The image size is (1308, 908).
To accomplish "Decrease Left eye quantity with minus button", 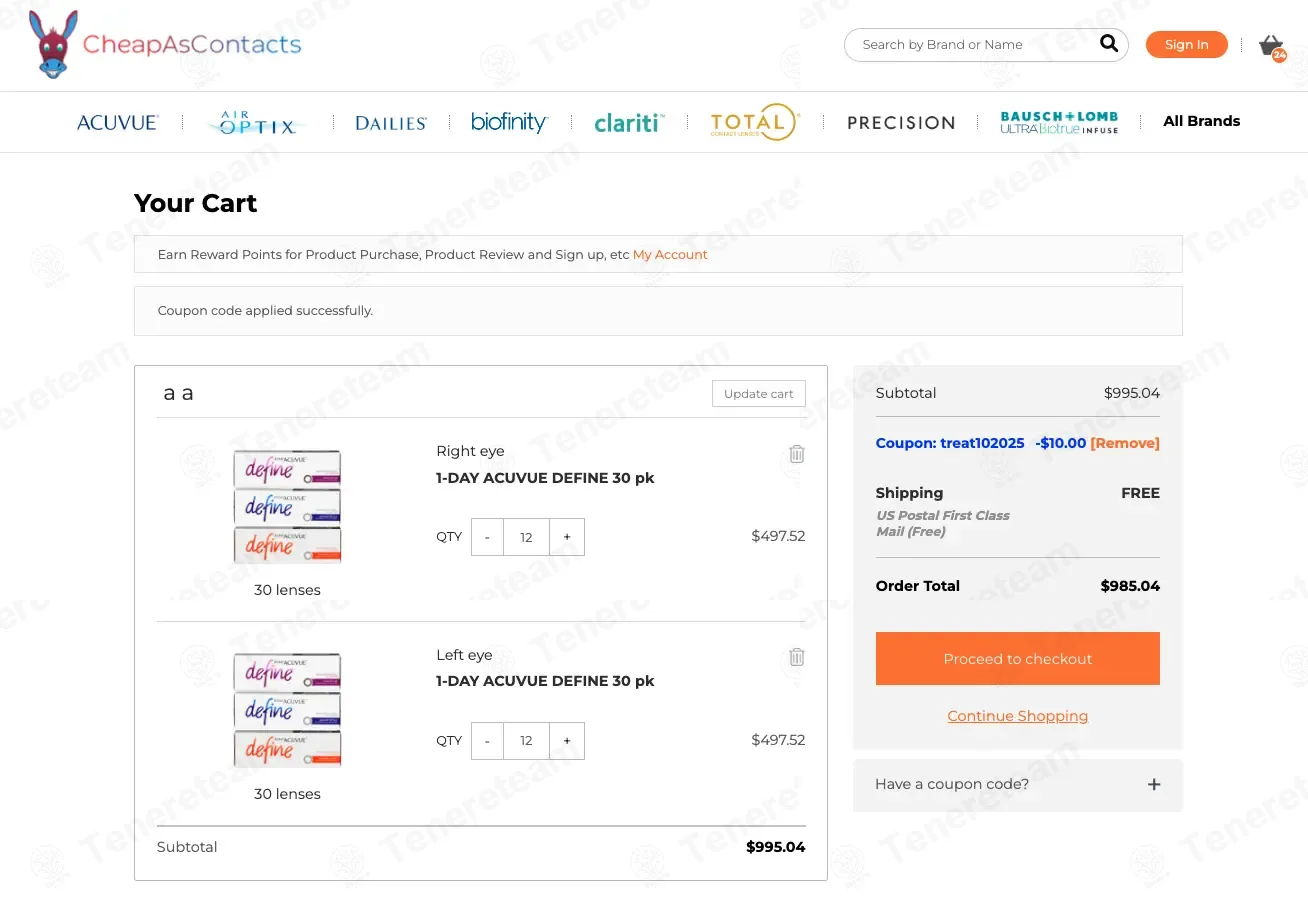I will click(487, 741).
